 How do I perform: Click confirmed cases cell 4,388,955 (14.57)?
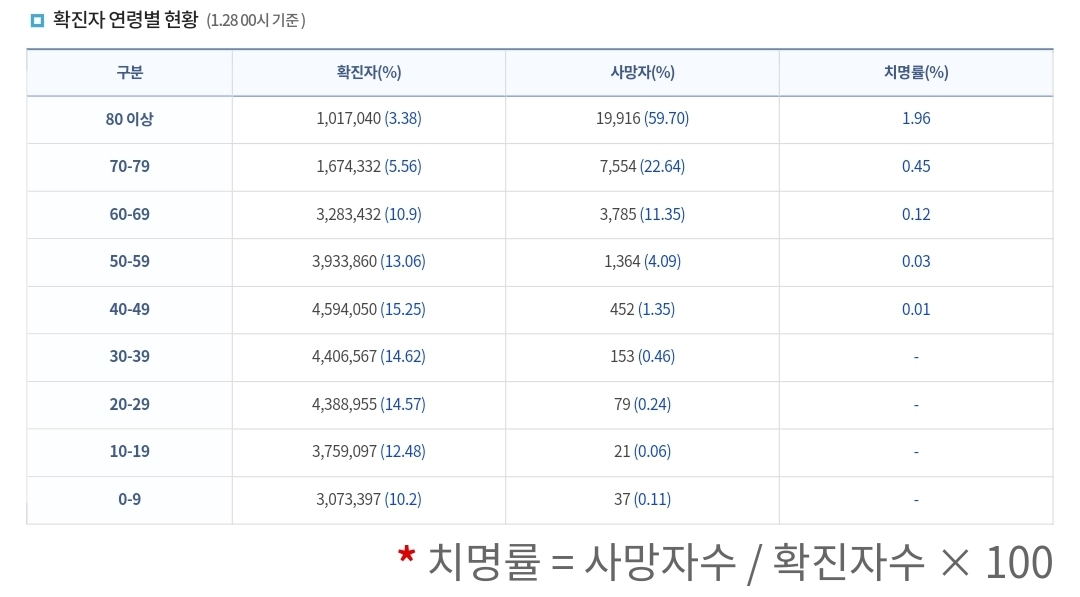368,404
